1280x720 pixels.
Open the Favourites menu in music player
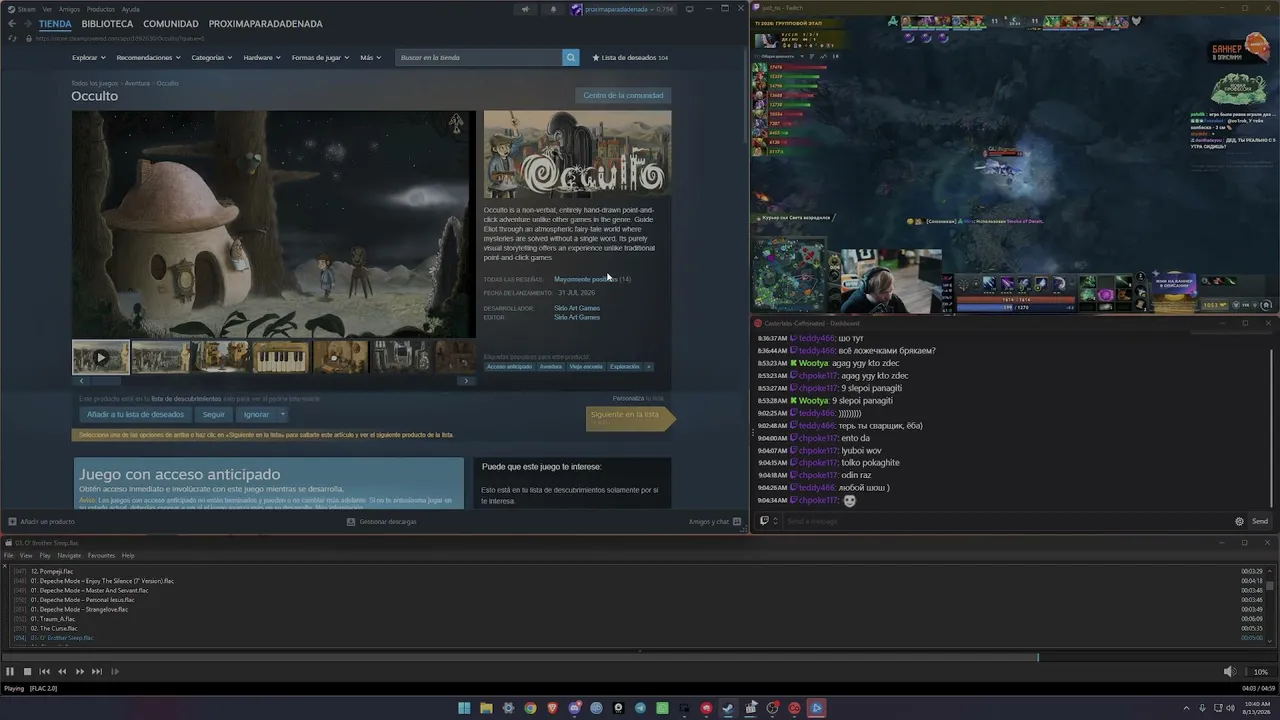(x=101, y=555)
